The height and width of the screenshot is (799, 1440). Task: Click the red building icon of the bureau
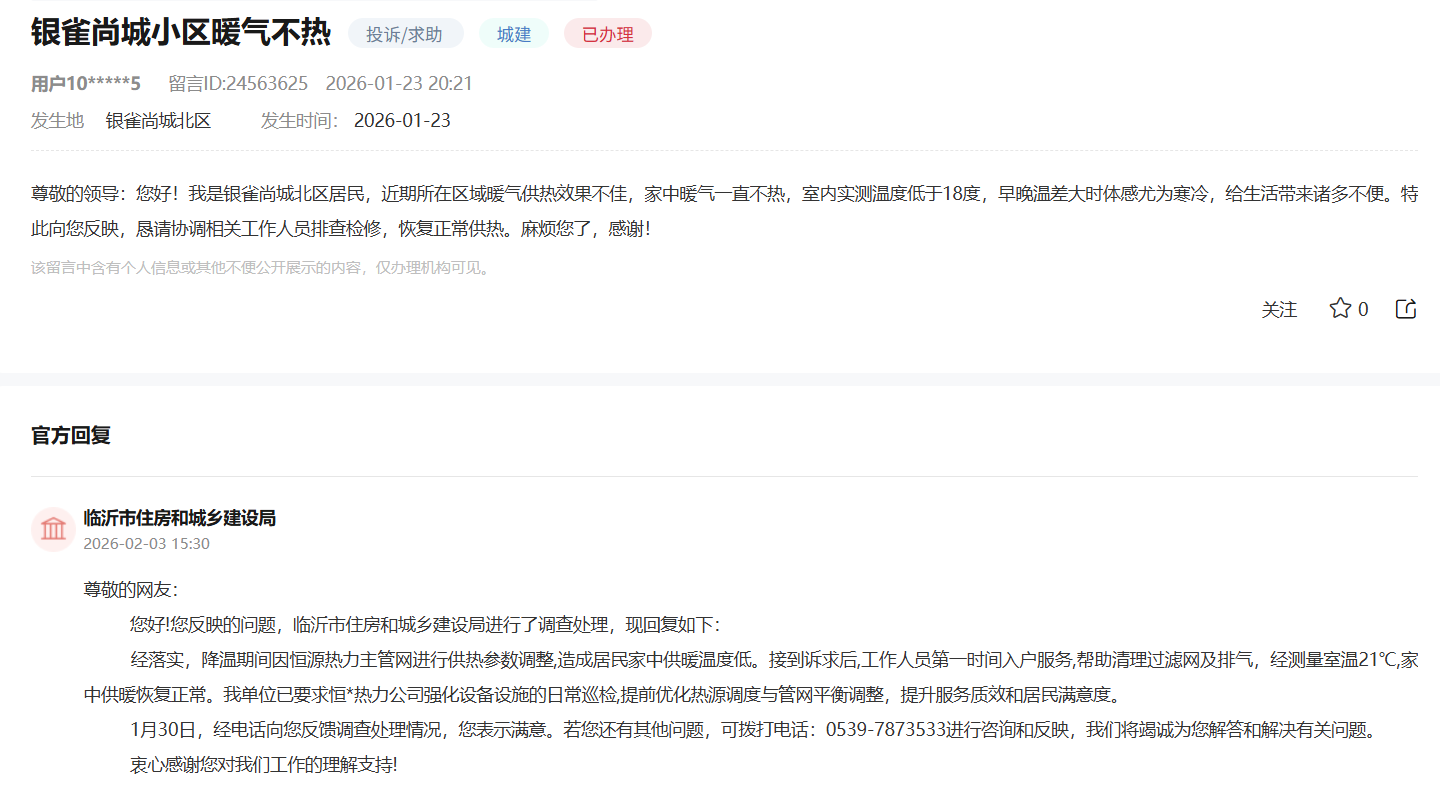53,529
